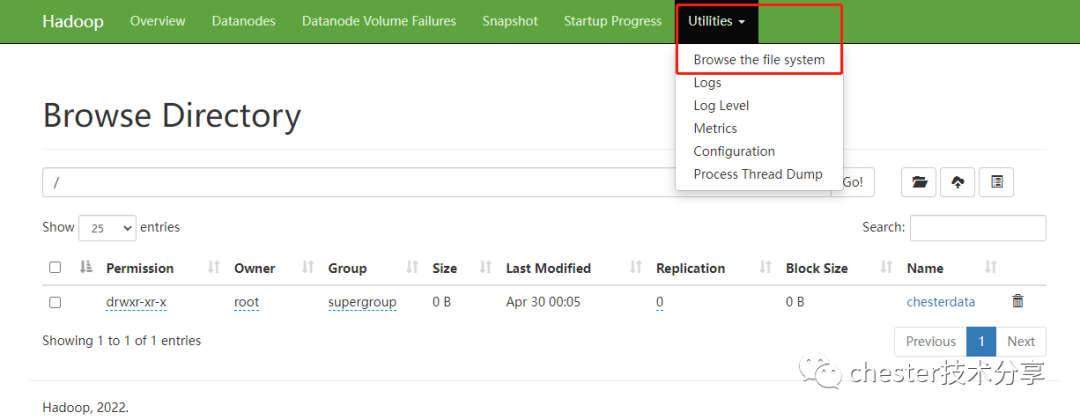
Task: Collapse the Utilities dropdown menu
Action: pos(717,21)
